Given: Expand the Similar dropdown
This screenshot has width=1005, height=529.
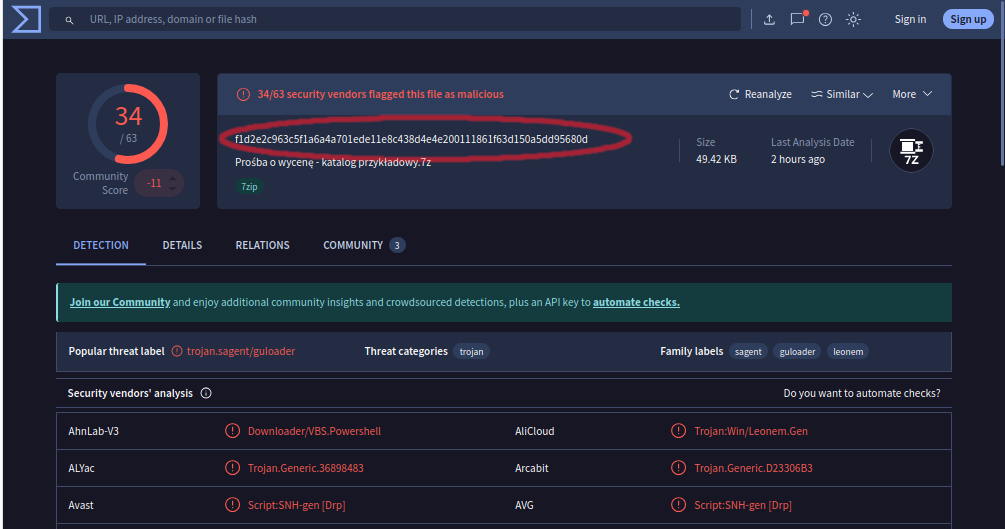Looking at the screenshot, I should (842, 94).
